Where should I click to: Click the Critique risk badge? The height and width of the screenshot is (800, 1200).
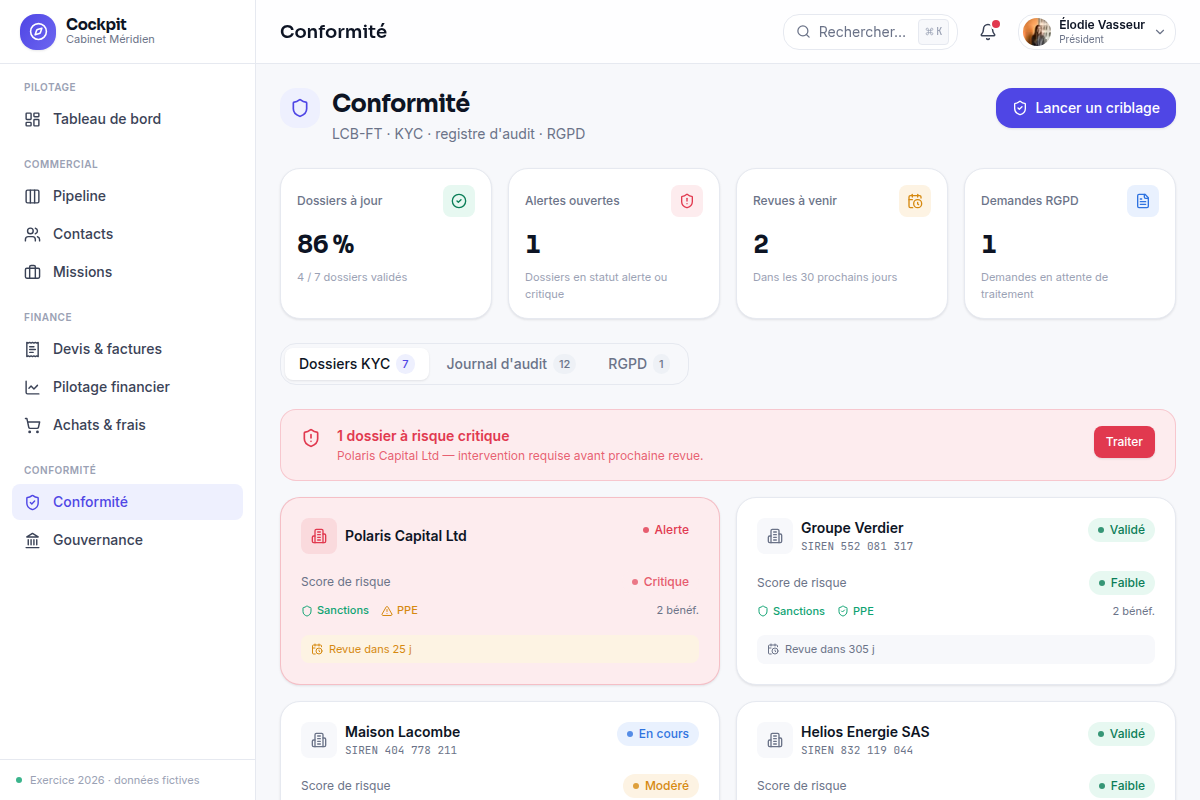click(x=660, y=582)
